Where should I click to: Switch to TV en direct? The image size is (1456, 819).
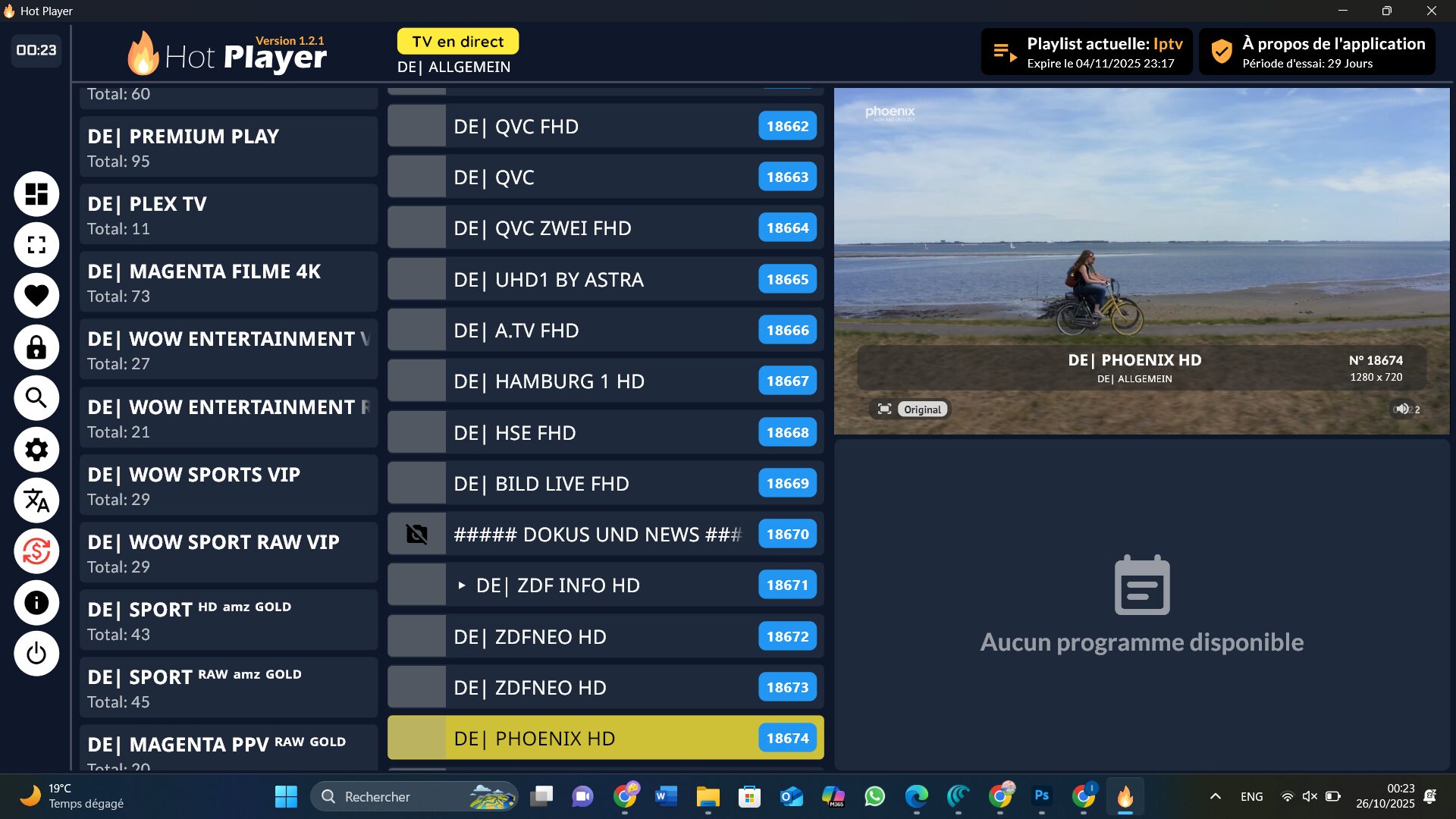pyautogui.click(x=457, y=42)
